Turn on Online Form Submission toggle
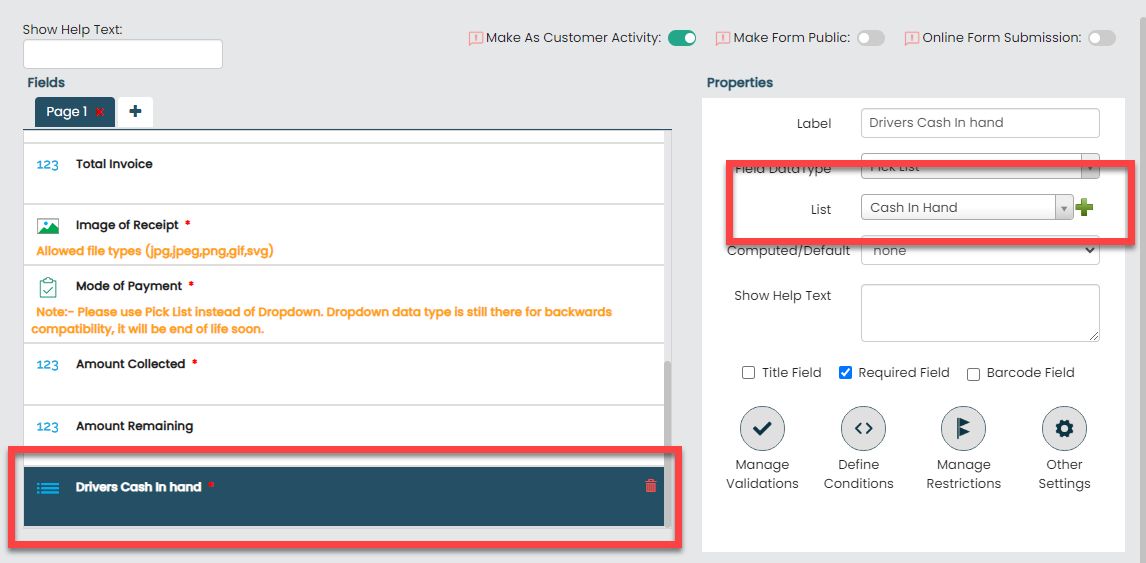 (1101, 38)
